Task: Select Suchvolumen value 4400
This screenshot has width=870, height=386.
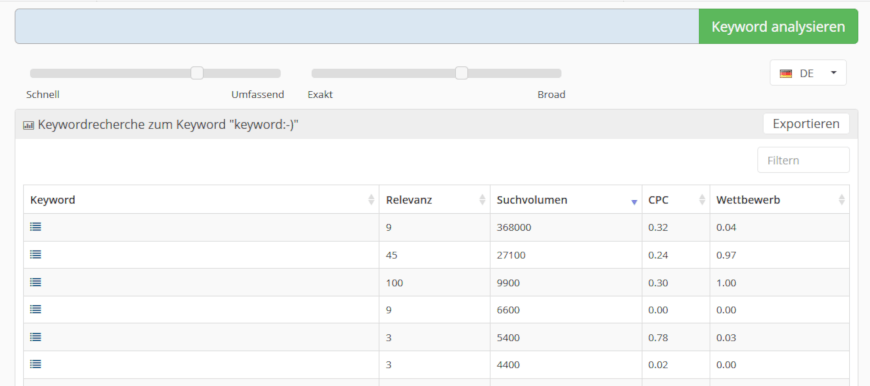Action: [x=508, y=365]
